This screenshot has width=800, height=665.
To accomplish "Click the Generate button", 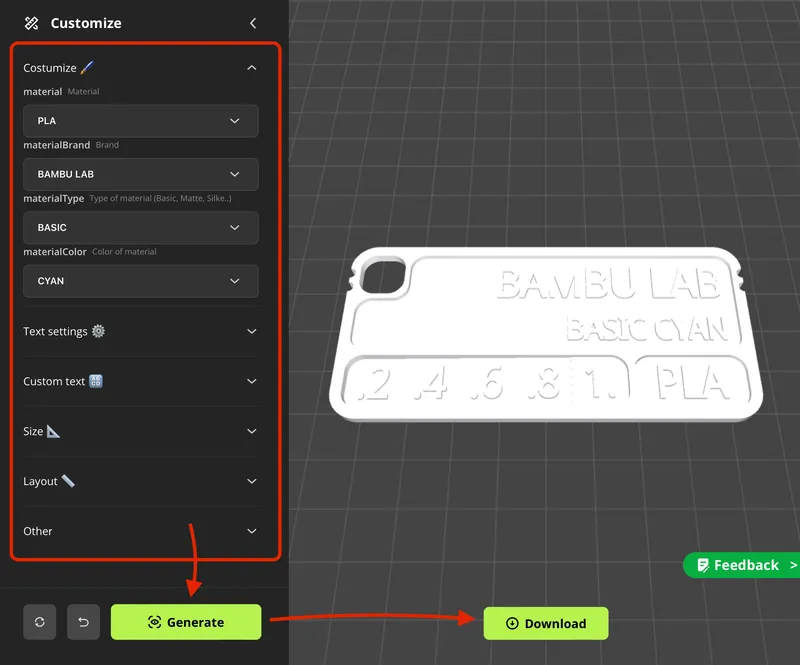I will [x=186, y=622].
